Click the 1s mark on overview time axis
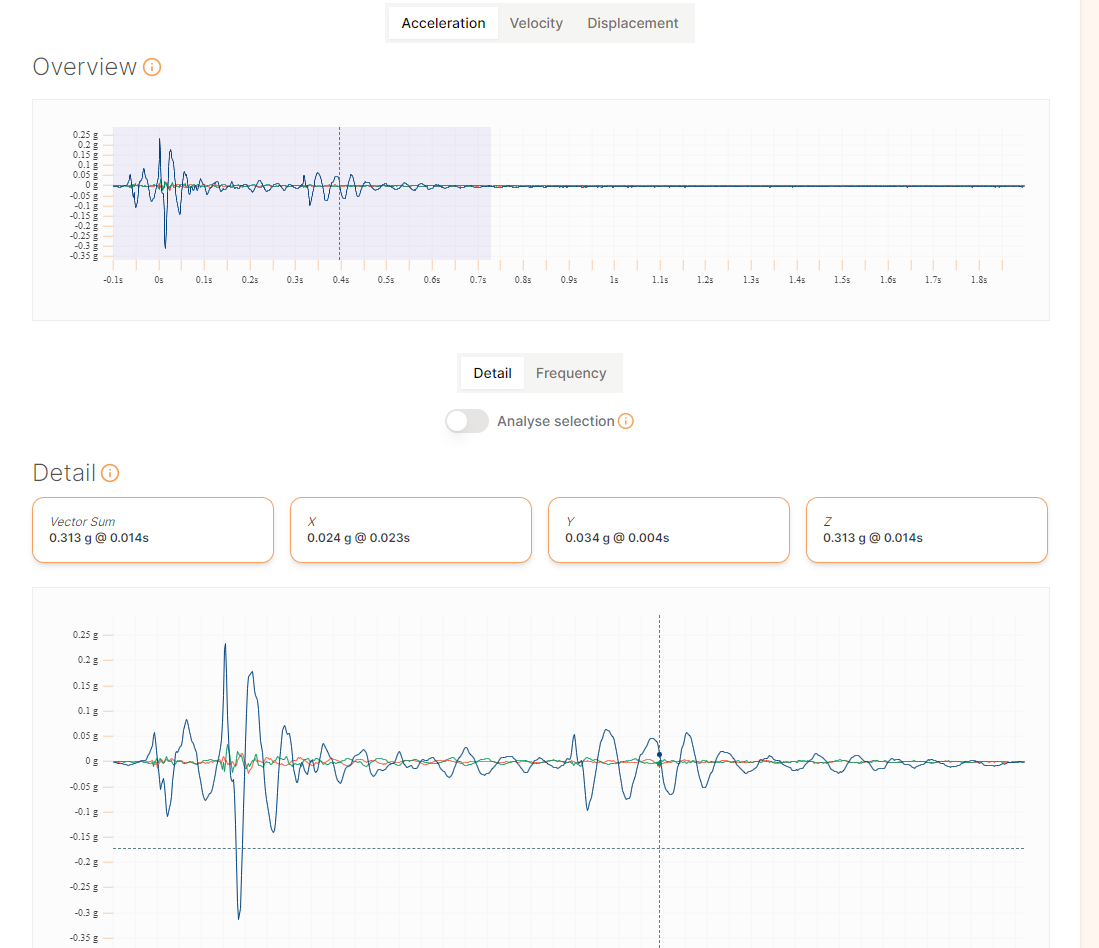The image size is (1099, 948). (x=614, y=280)
